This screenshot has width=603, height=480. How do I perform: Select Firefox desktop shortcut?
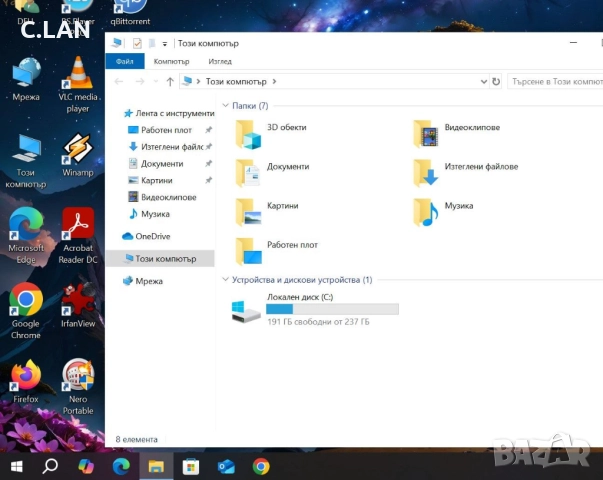click(x=26, y=382)
